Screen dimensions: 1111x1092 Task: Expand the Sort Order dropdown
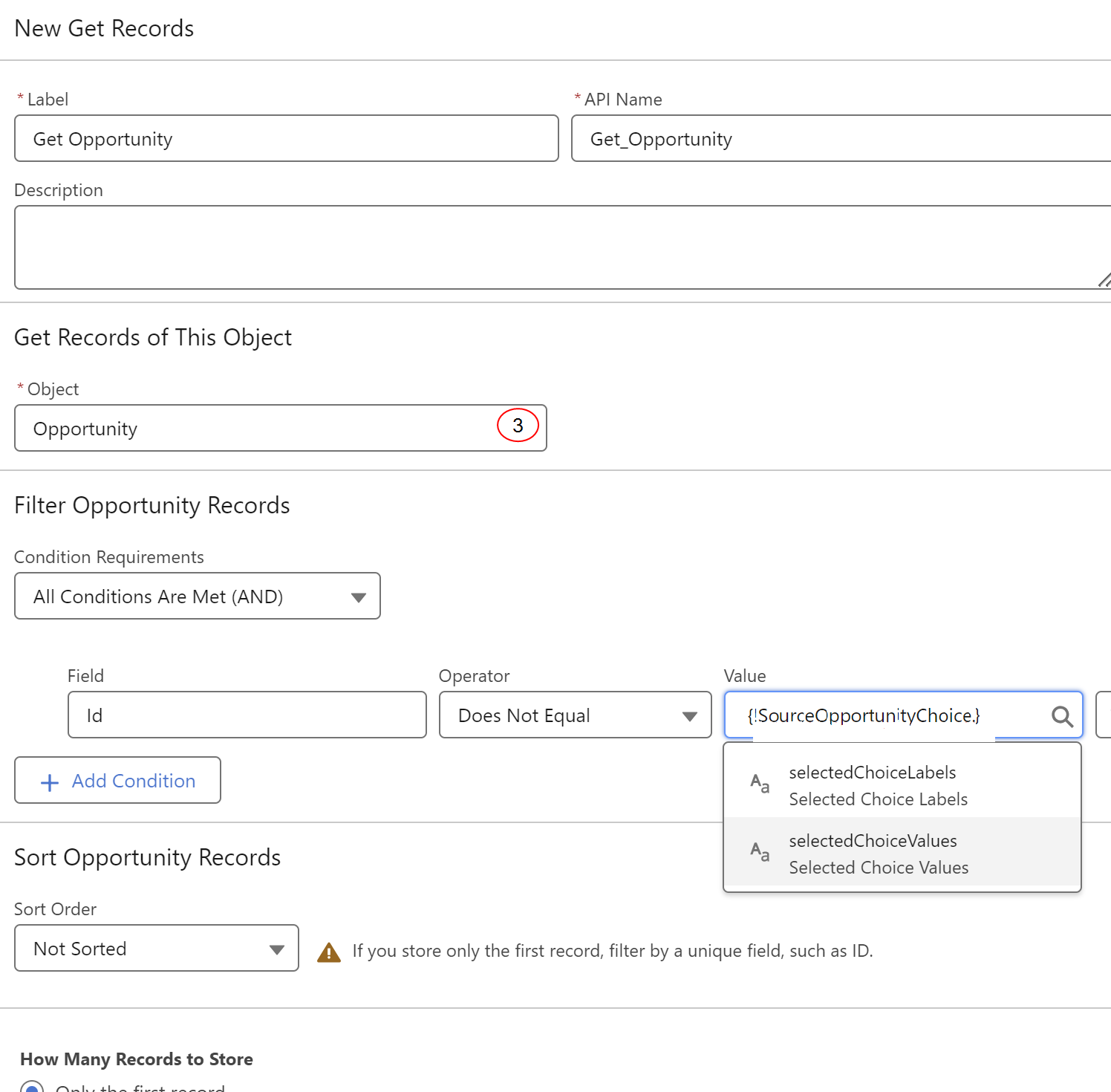pos(157,948)
